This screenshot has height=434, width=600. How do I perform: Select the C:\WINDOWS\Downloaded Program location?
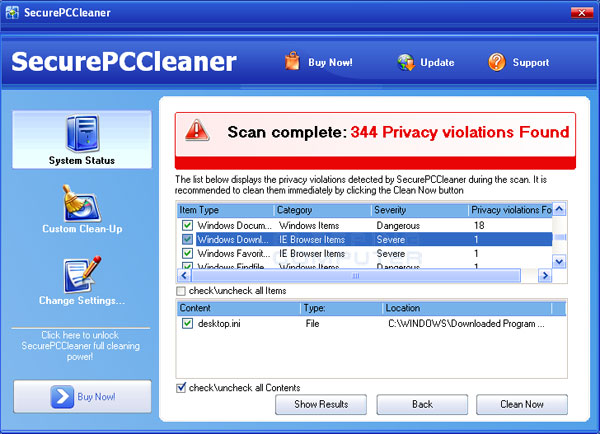(x=466, y=324)
